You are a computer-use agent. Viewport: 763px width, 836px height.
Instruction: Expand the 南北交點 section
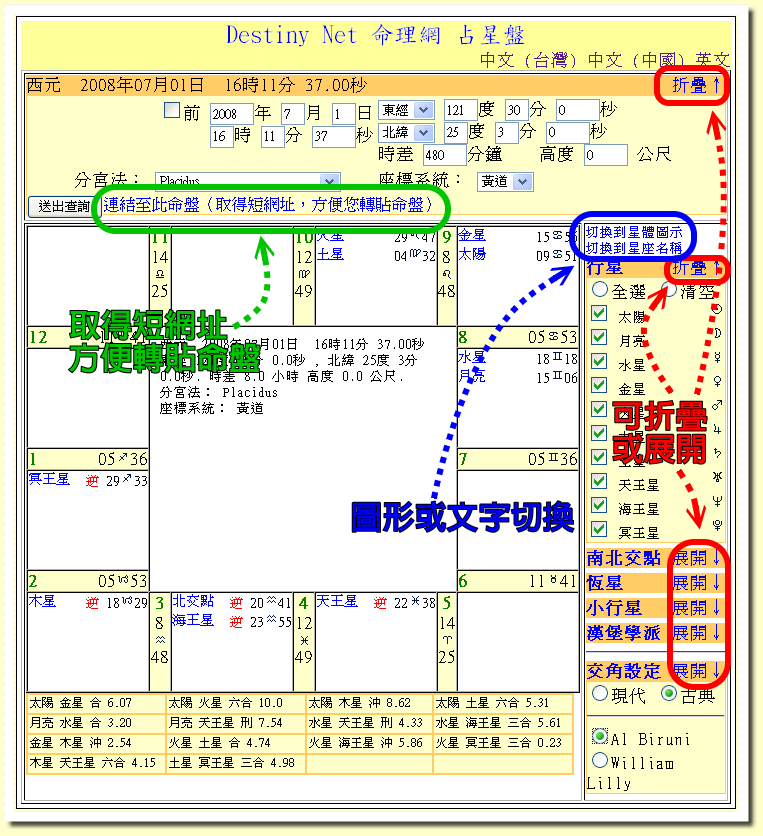pos(696,558)
